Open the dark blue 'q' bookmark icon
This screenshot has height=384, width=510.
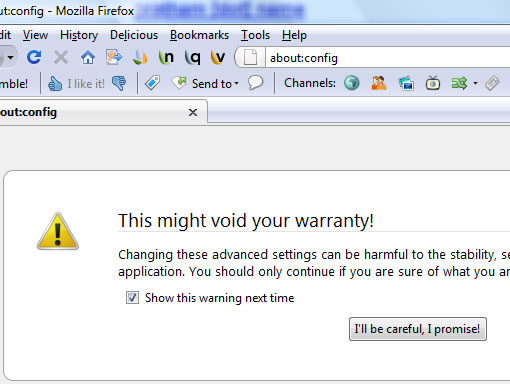click(x=192, y=58)
